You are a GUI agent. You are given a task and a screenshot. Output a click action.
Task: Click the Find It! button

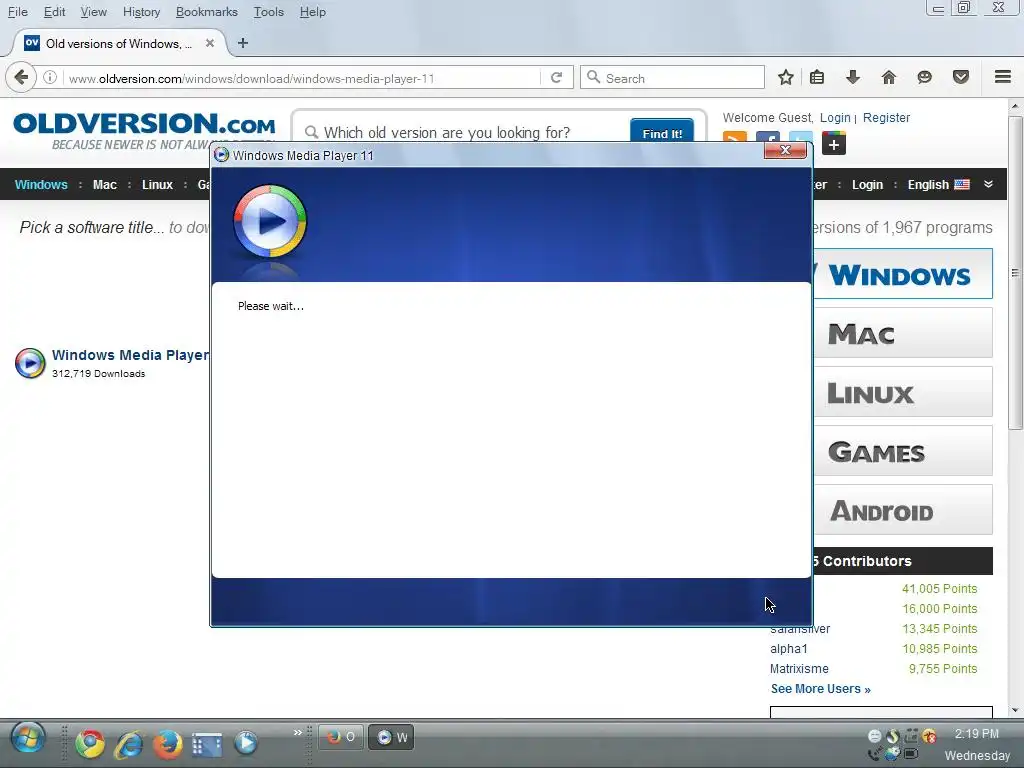662,133
